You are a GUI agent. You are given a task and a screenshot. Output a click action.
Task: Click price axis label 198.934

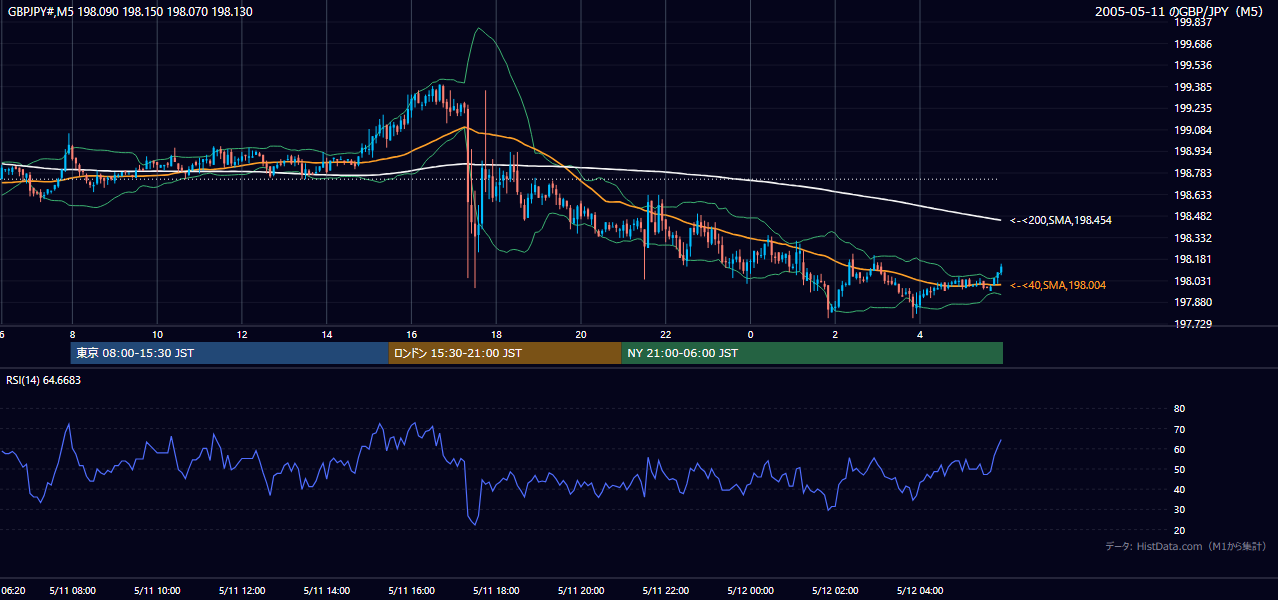pyautogui.click(x=1192, y=151)
